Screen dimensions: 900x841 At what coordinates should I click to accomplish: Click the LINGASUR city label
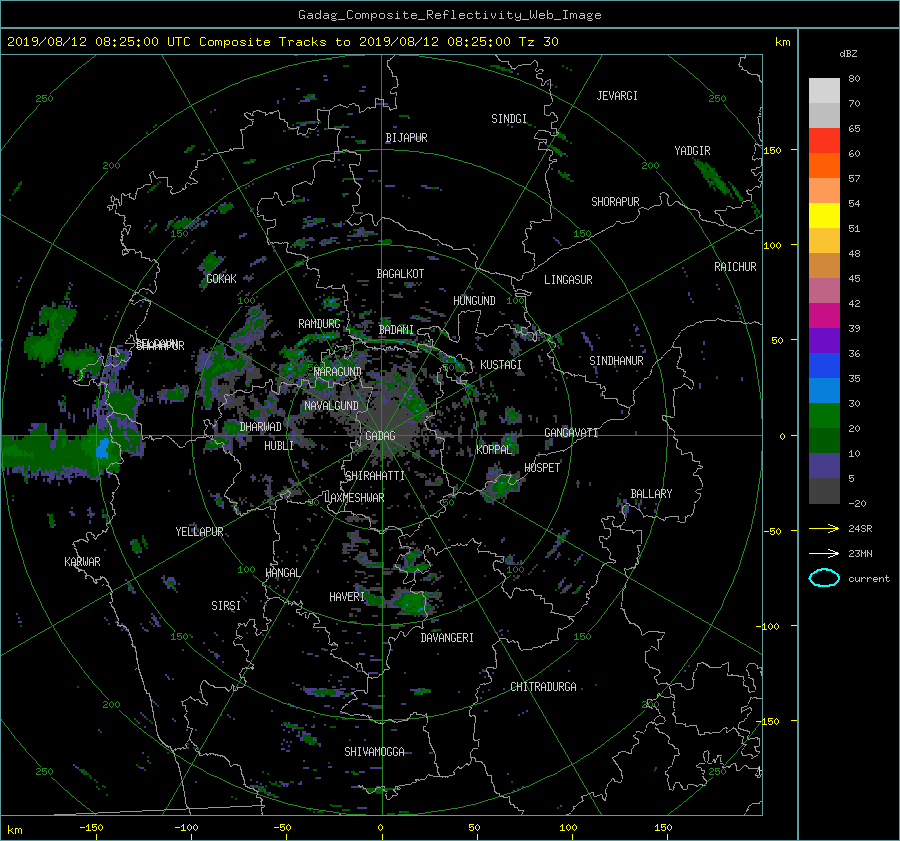[x=568, y=280]
